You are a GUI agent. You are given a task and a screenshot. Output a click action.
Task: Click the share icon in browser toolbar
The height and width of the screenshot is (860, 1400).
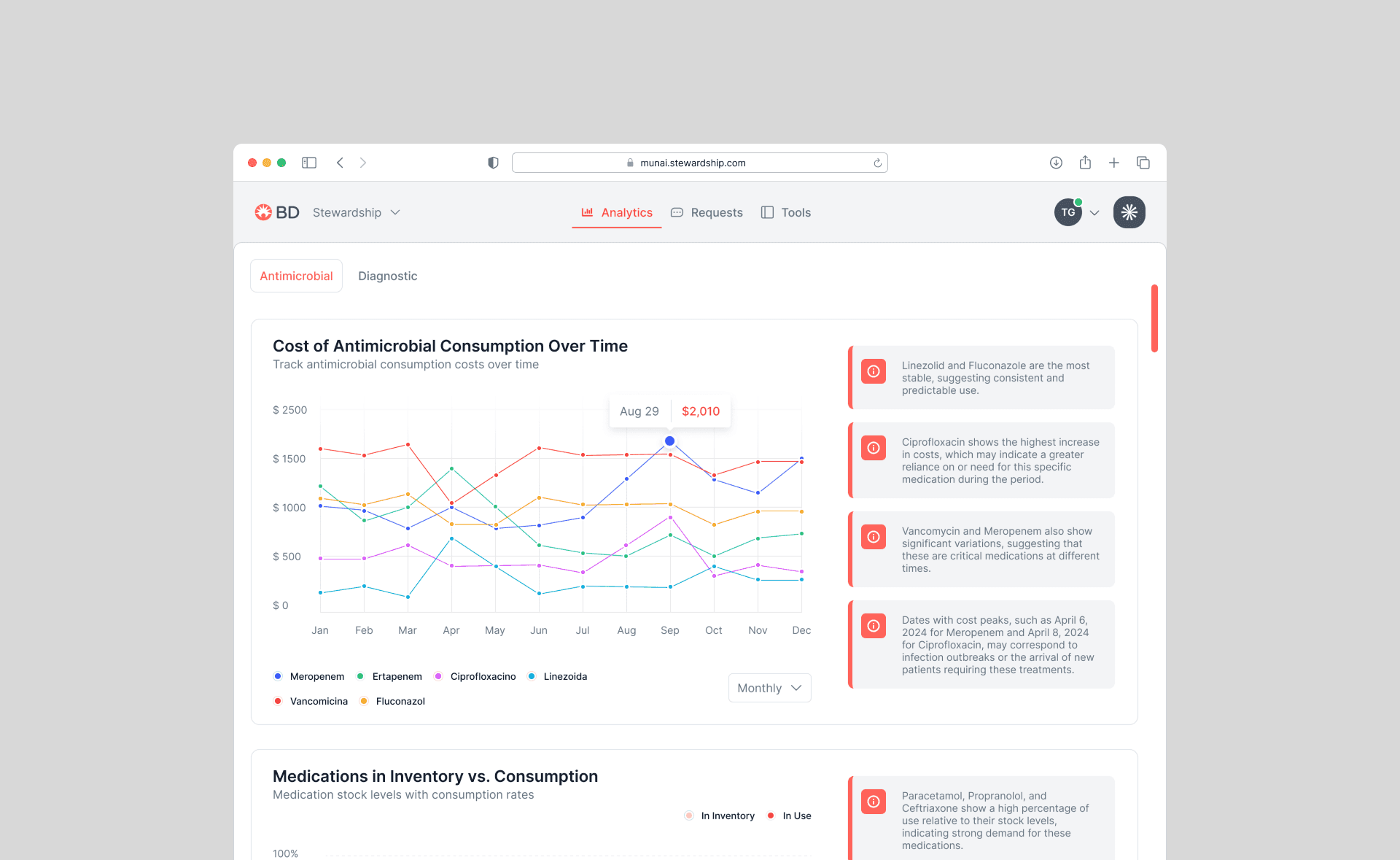[1085, 163]
